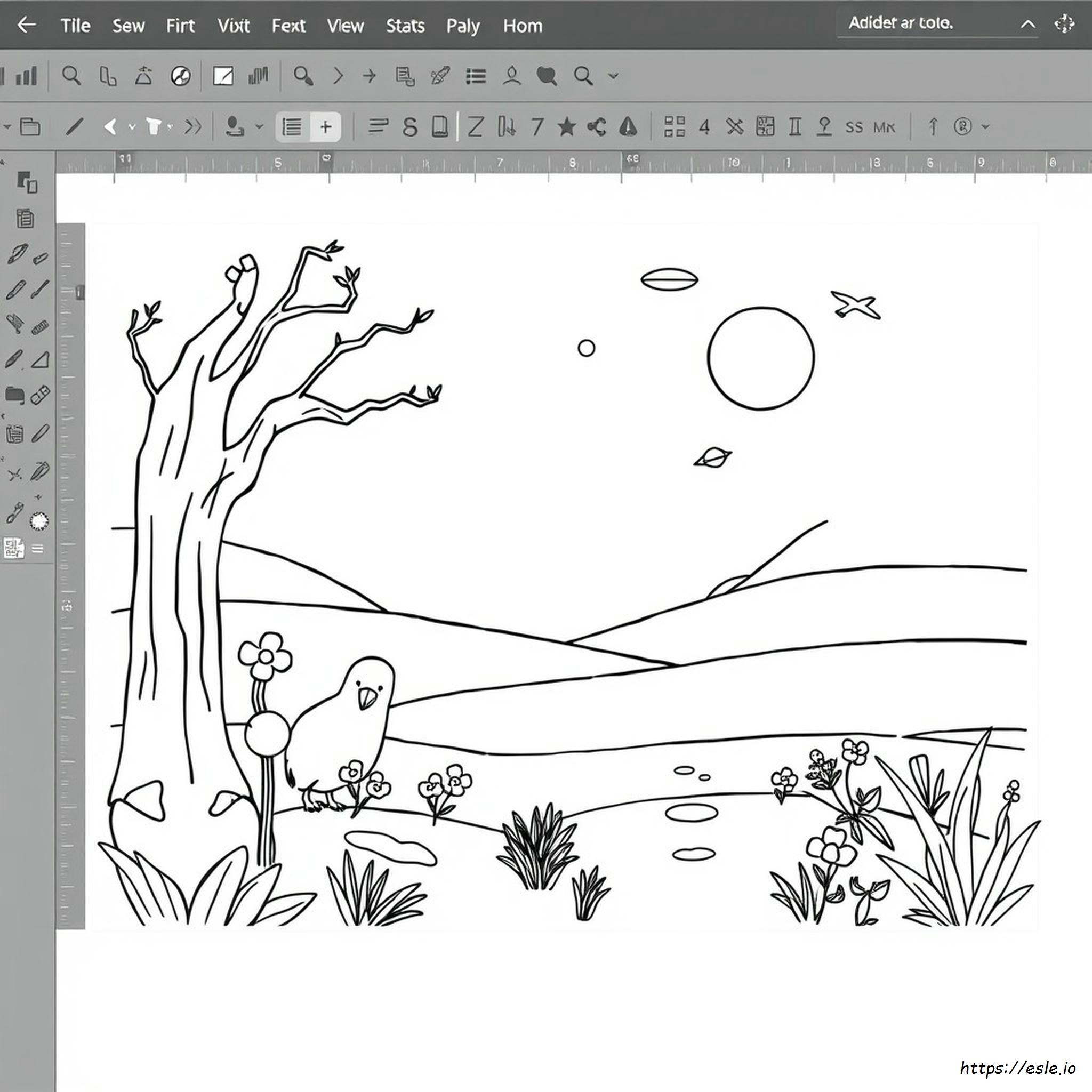Open the Tile menu

click(75, 26)
